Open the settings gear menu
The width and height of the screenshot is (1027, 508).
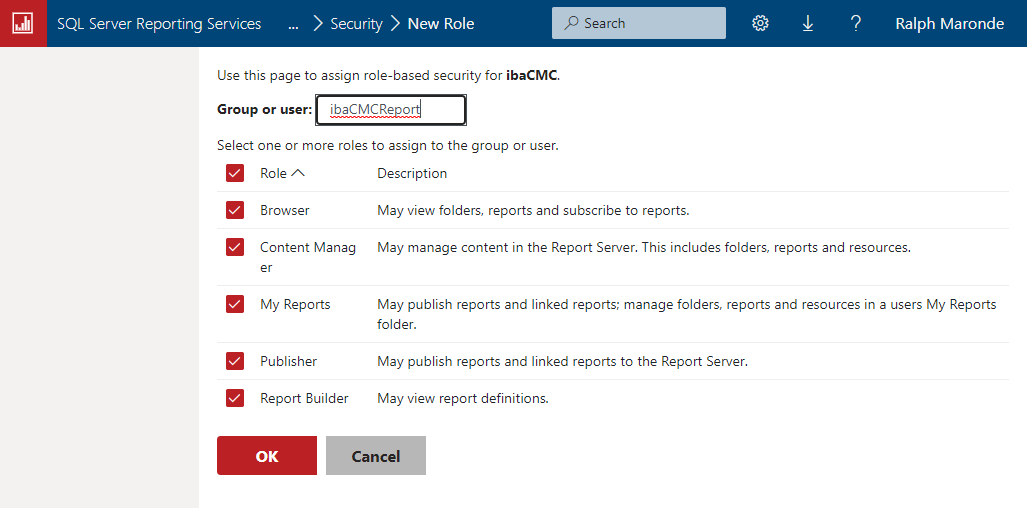pyautogui.click(x=760, y=23)
